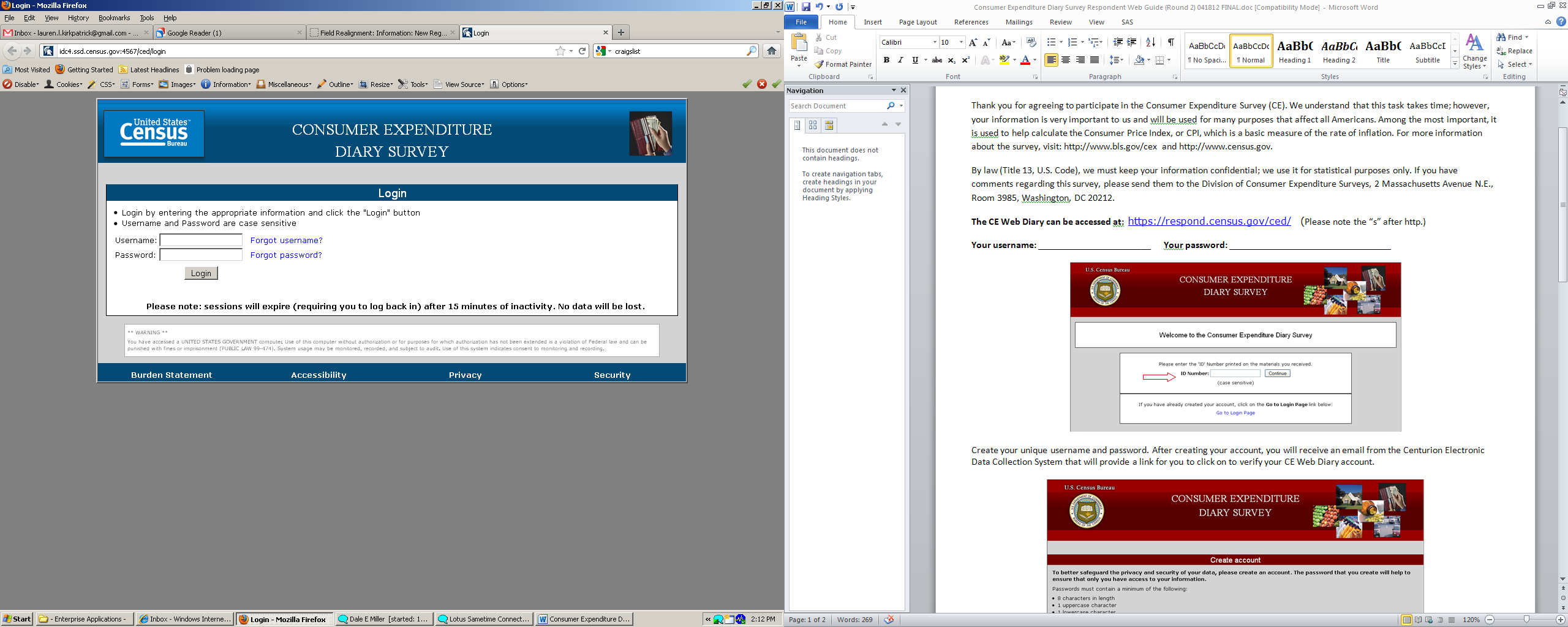Click the Shrink Font icon
Image resolution: width=1568 pixels, height=627 pixels.
click(x=986, y=42)
